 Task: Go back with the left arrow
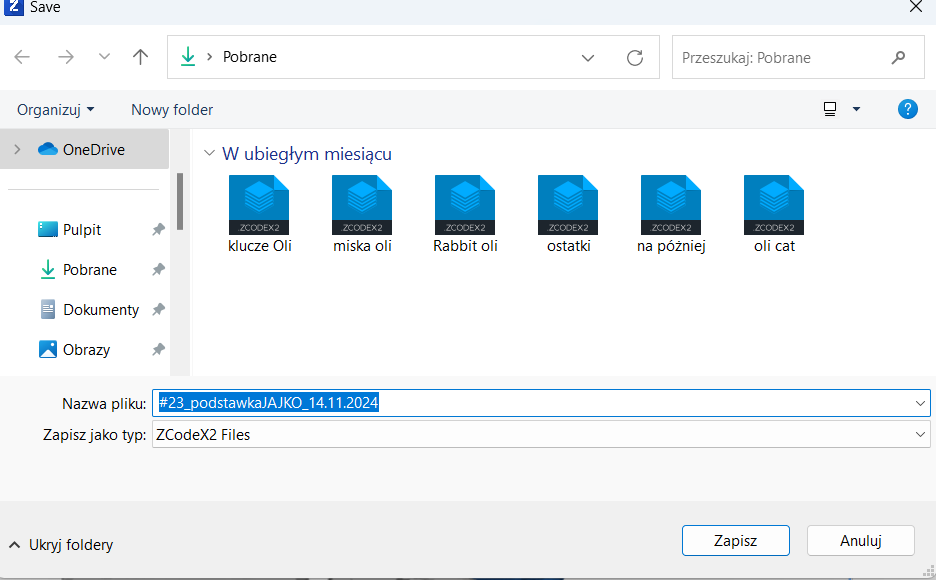[22, 57]
